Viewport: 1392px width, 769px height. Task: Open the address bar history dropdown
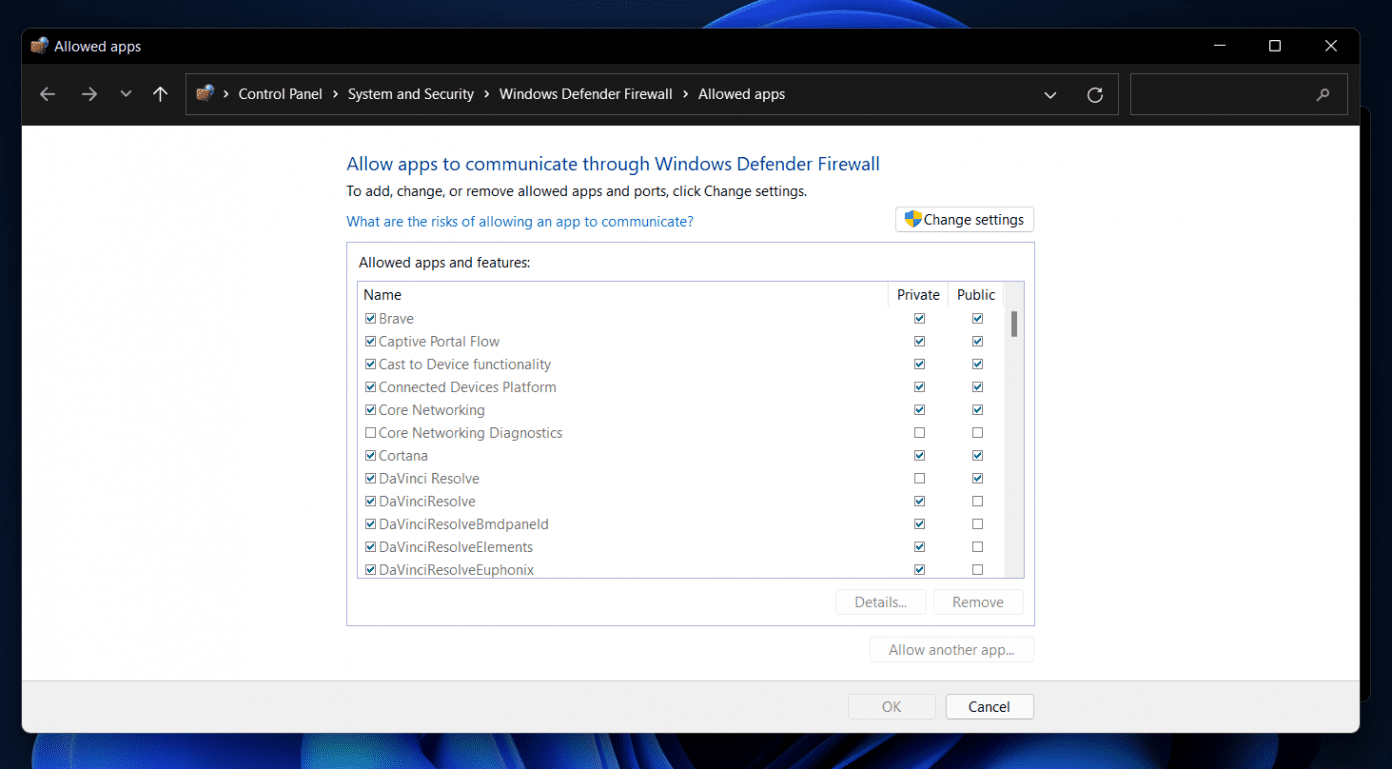(1050, 94)
